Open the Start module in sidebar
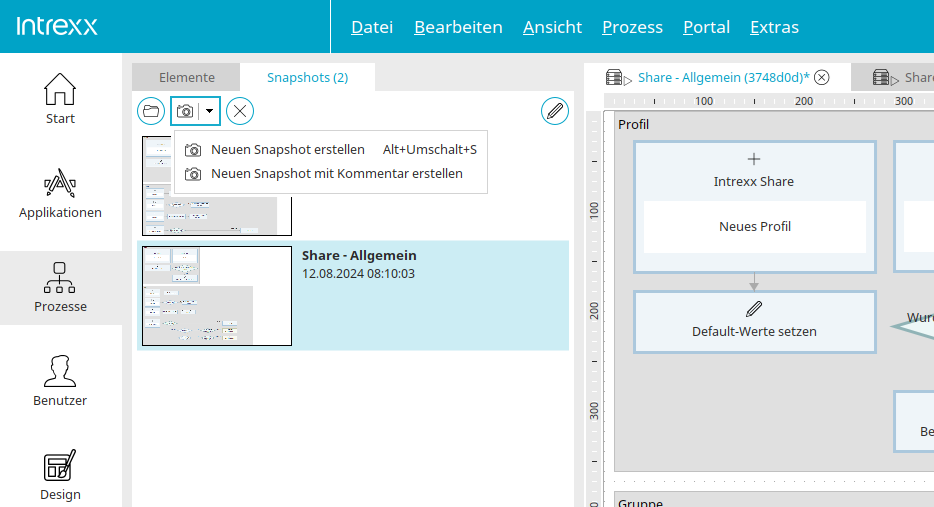 60,99
